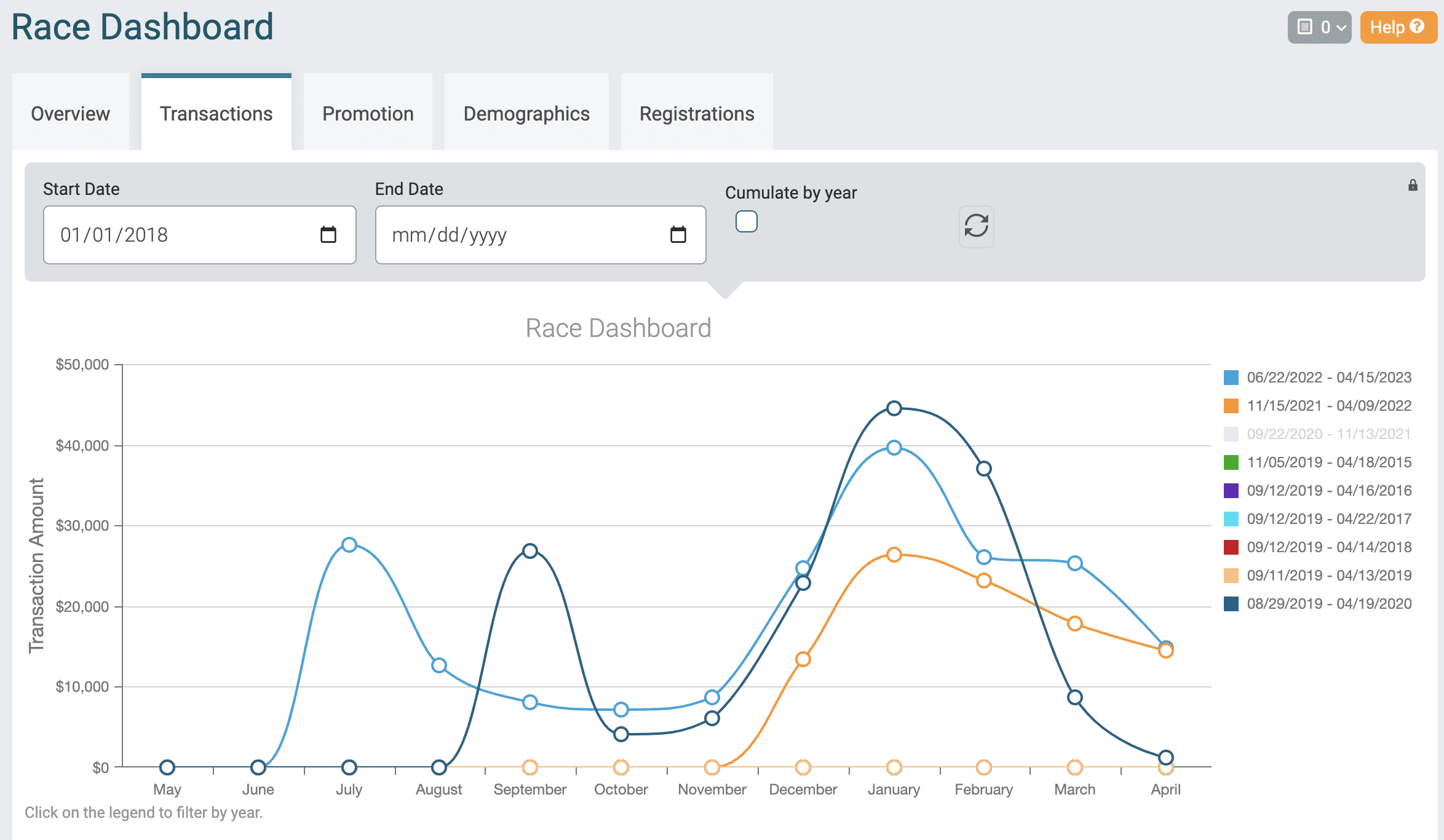Toggle the 08/29/2019 - 04/19/2020 legend entry
This screenshot has width=1444, height=840.
pos(1327,603)
